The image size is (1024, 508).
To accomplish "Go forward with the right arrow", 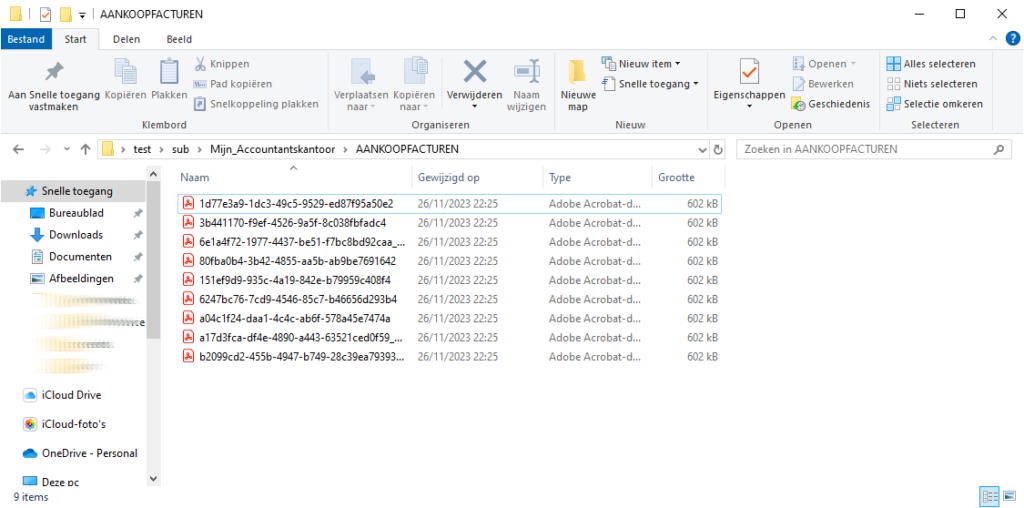I will [x=45, y=150].
